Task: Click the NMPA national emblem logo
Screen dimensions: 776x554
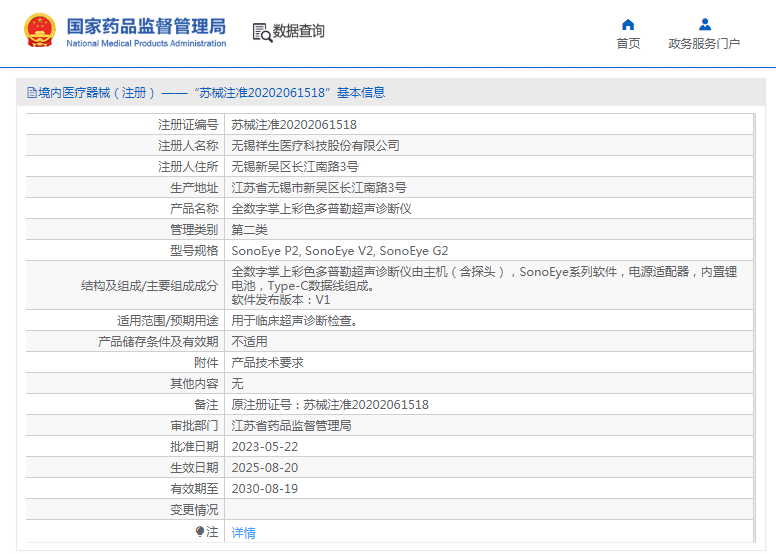Action: click(x=40, y=31)
